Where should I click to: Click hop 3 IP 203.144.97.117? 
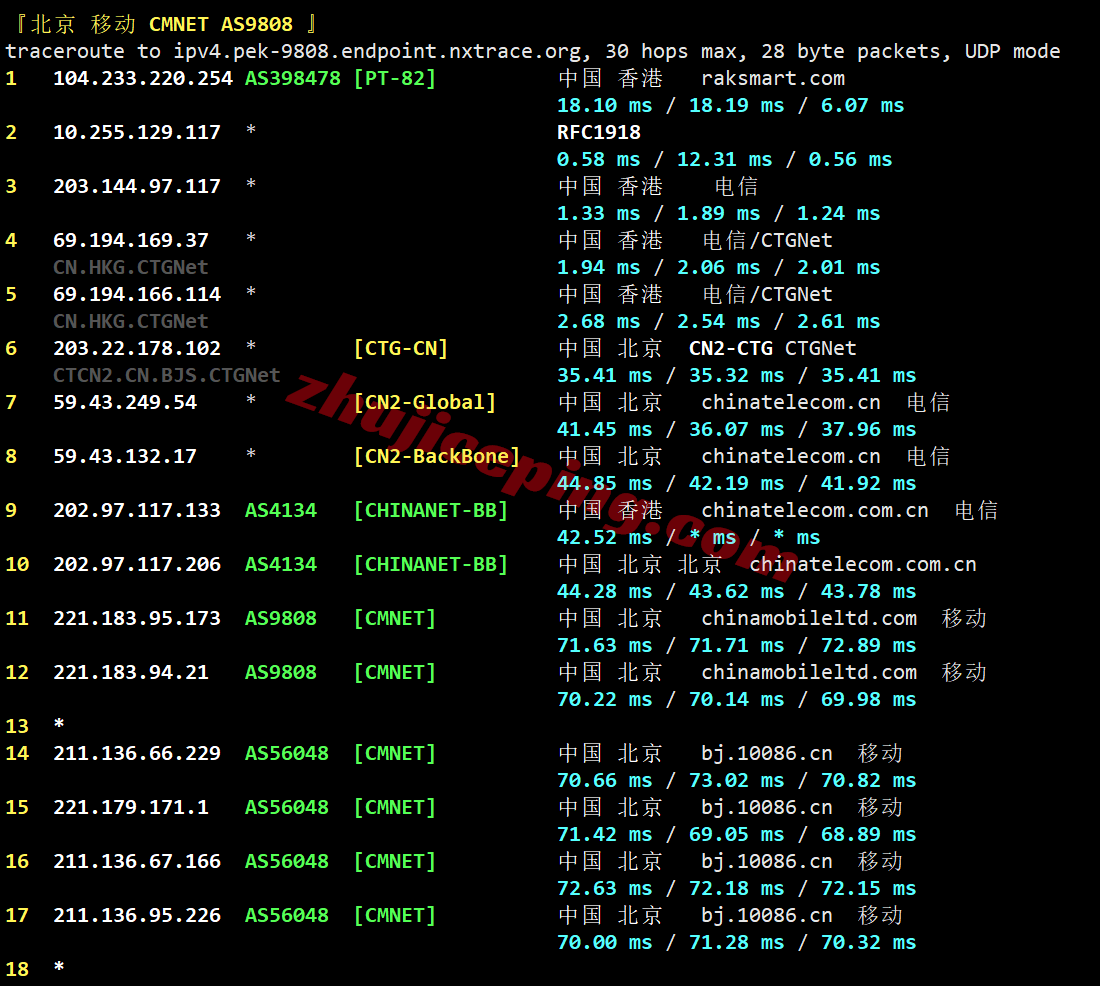tap(137, 187)
